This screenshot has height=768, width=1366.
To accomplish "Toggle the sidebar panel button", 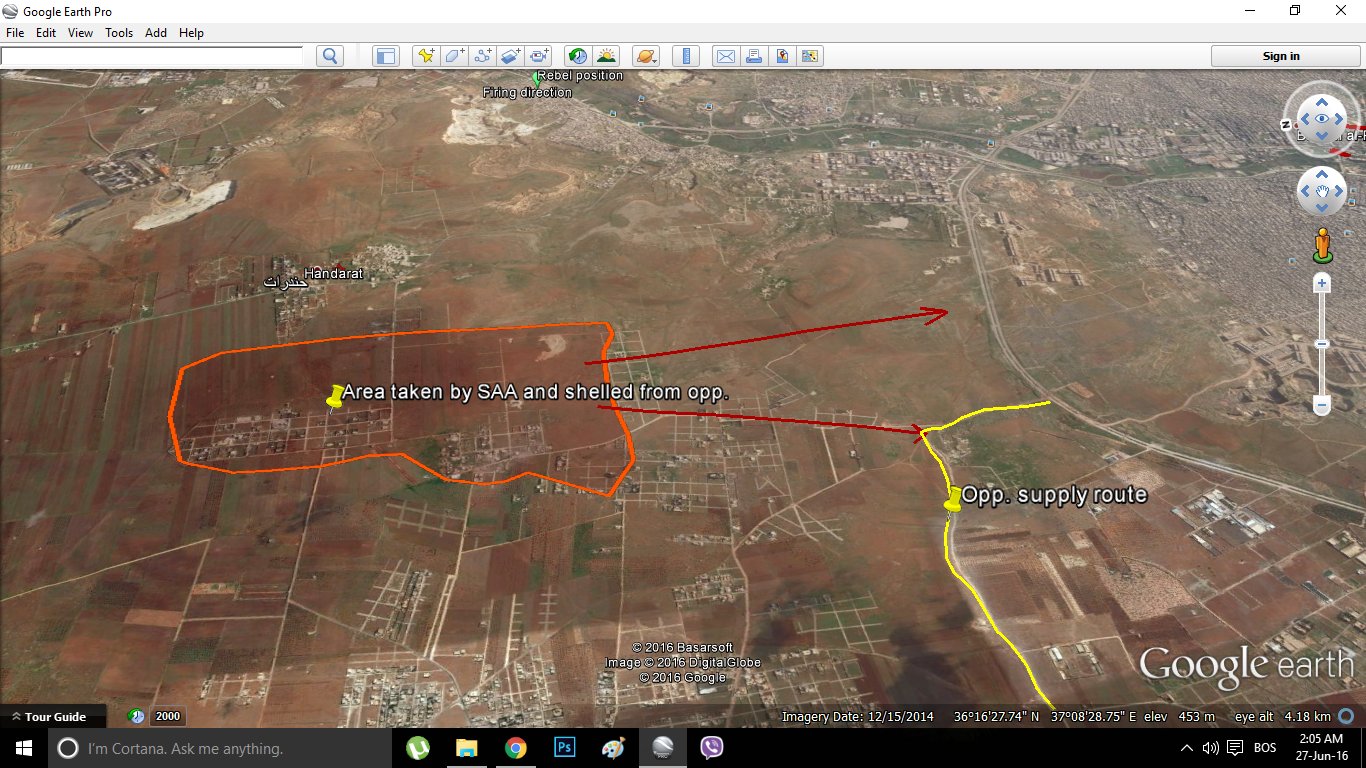I will [x=386, y=56].
